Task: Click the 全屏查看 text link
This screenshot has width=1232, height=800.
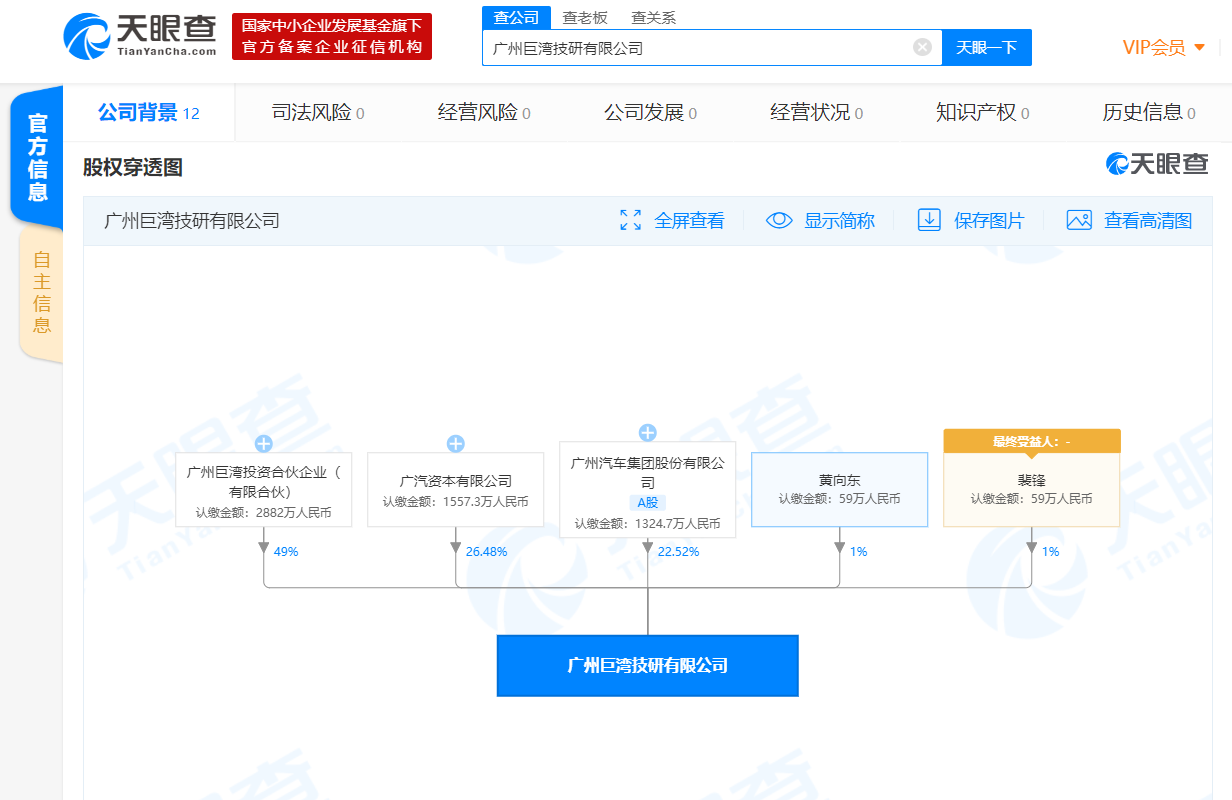Action: coord(689,221)
